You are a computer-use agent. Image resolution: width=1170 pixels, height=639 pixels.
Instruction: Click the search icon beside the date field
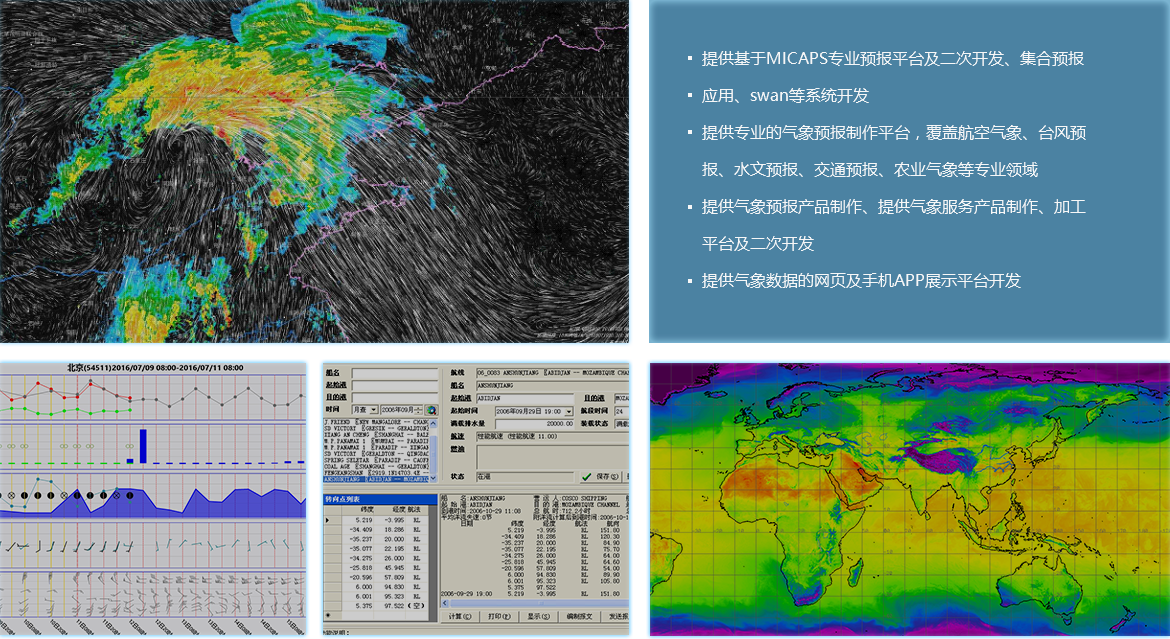431,410
